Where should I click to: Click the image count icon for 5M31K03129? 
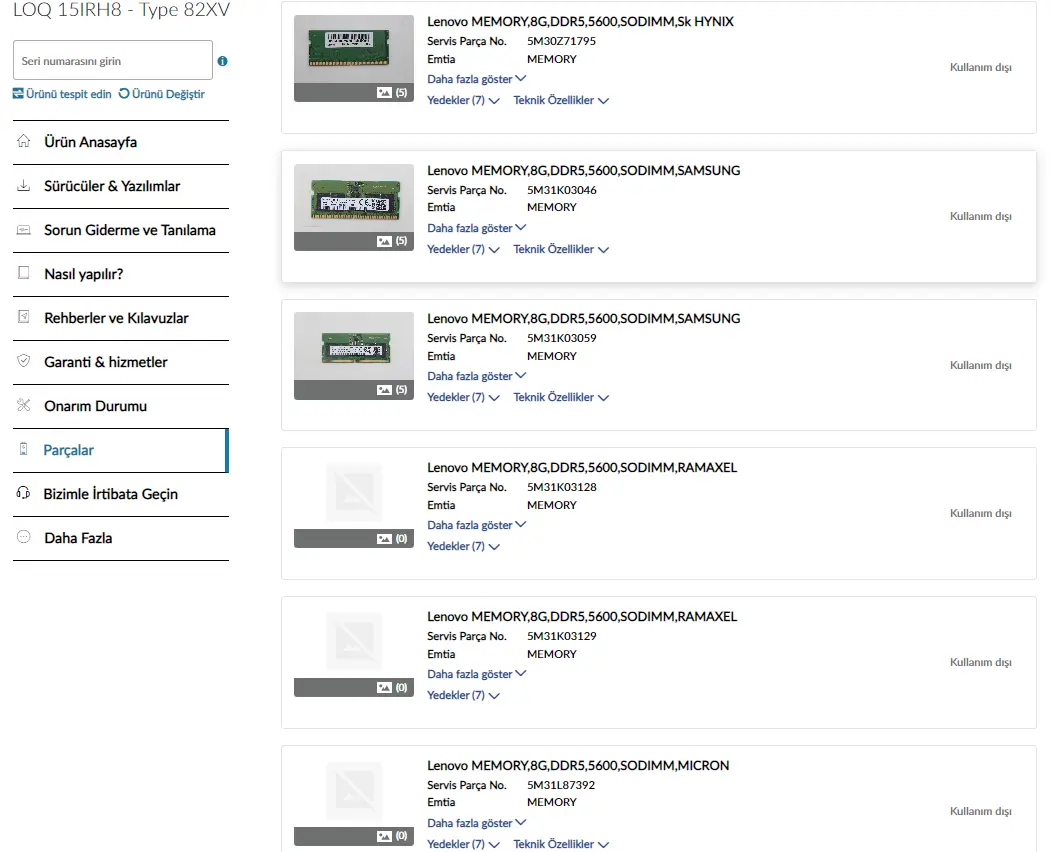384,688
